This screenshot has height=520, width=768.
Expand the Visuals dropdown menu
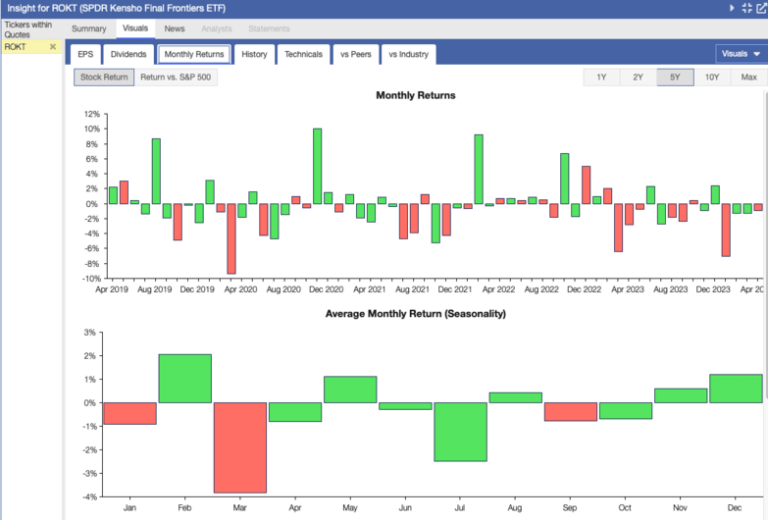[740, 54]
